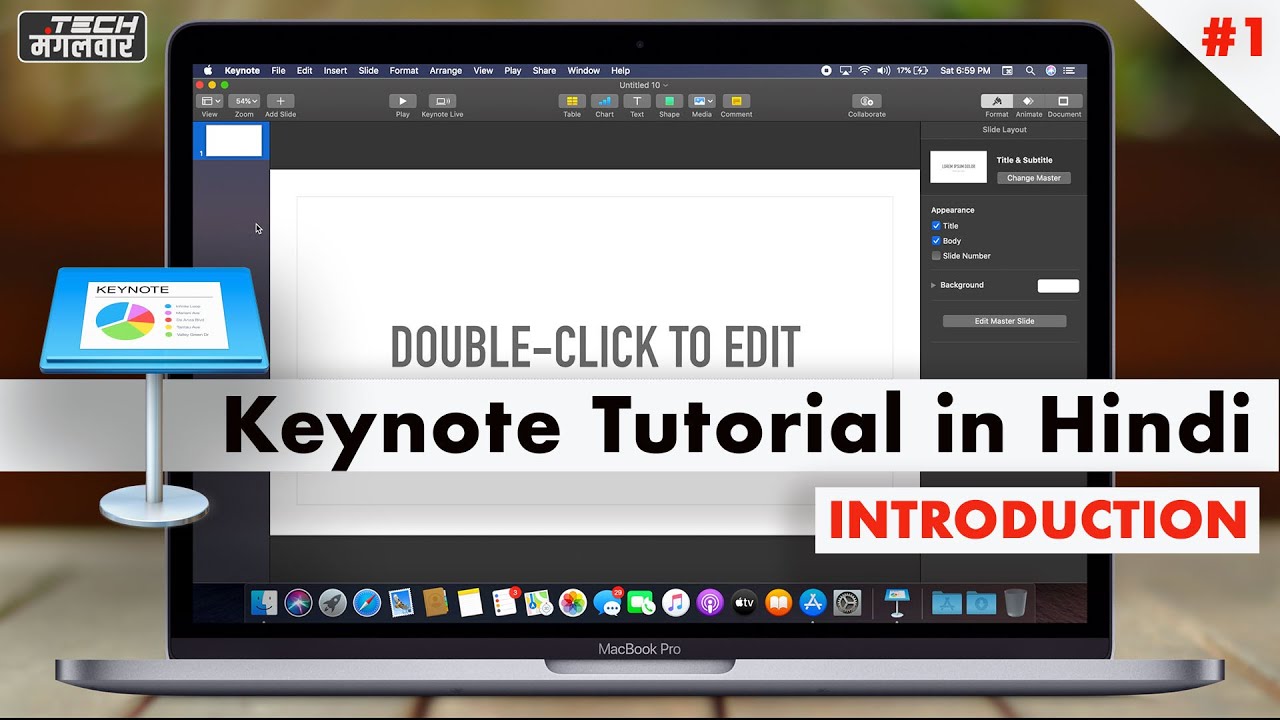1280x720 pixels.
Task: Click the Change Master button
Action: 1034,178
